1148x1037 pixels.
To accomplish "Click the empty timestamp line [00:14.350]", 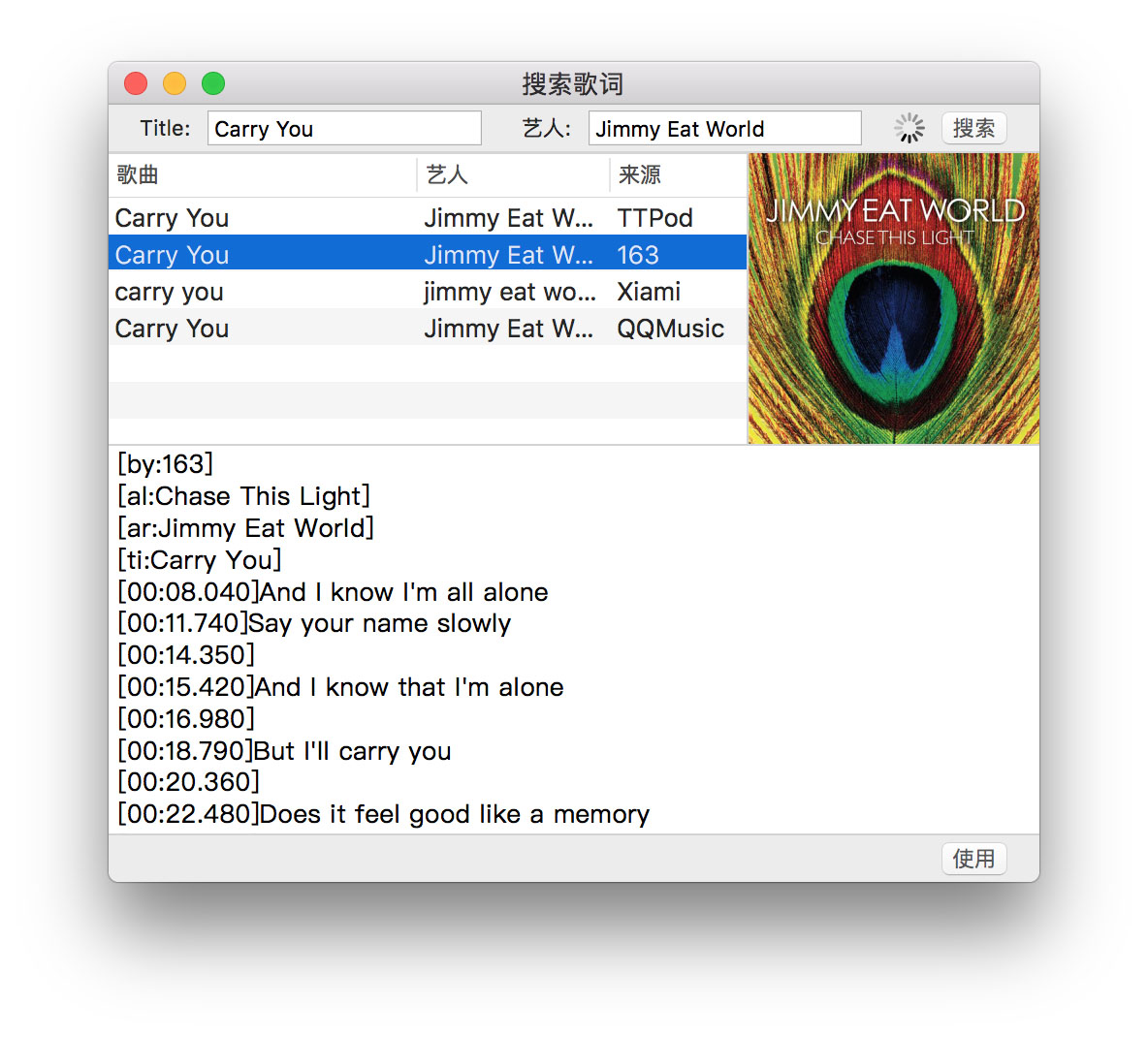I will pyautogui.click(x=186, y=655).
